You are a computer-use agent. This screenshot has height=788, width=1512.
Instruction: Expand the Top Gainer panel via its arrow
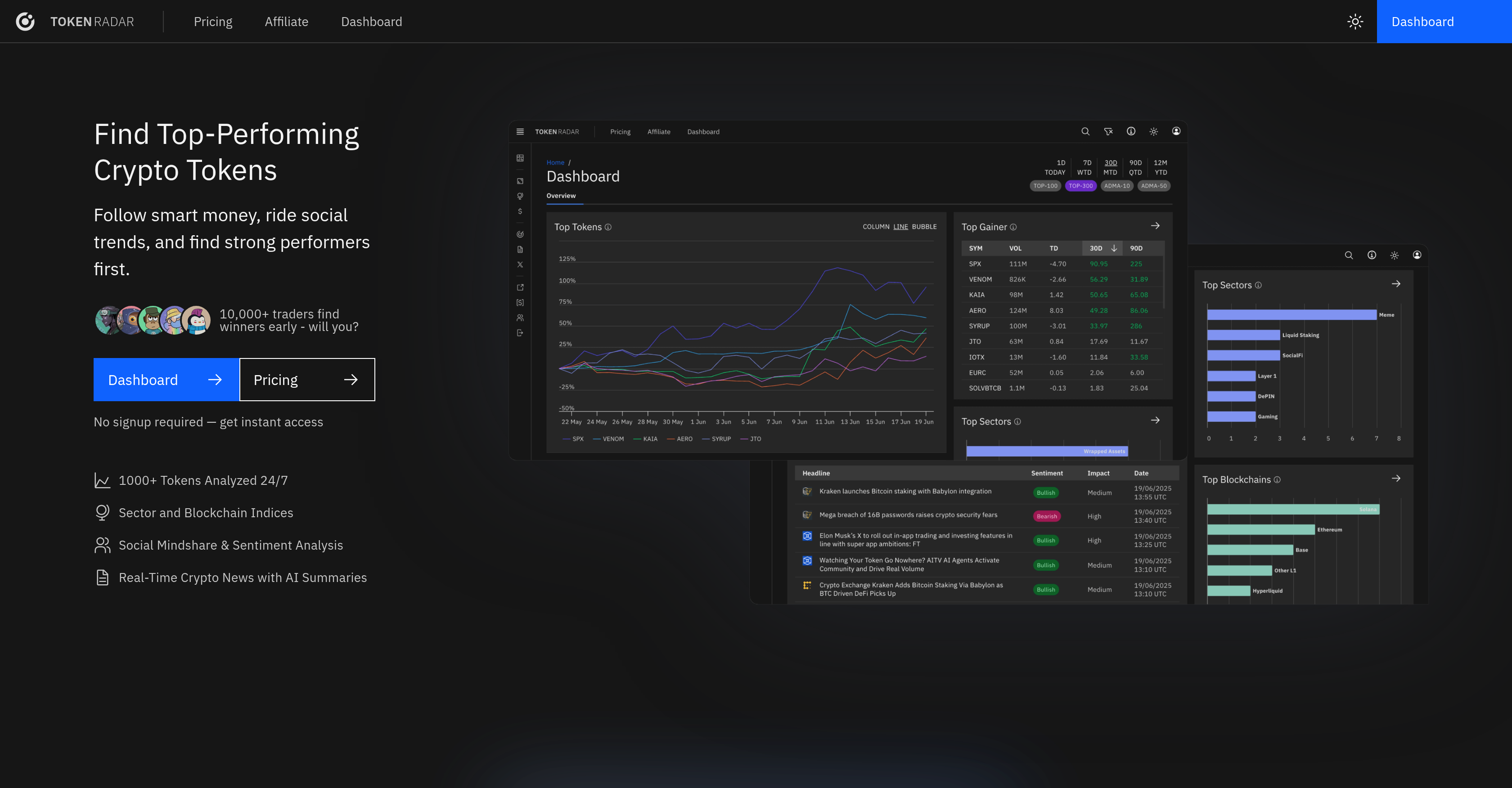tap(1155, 226)
